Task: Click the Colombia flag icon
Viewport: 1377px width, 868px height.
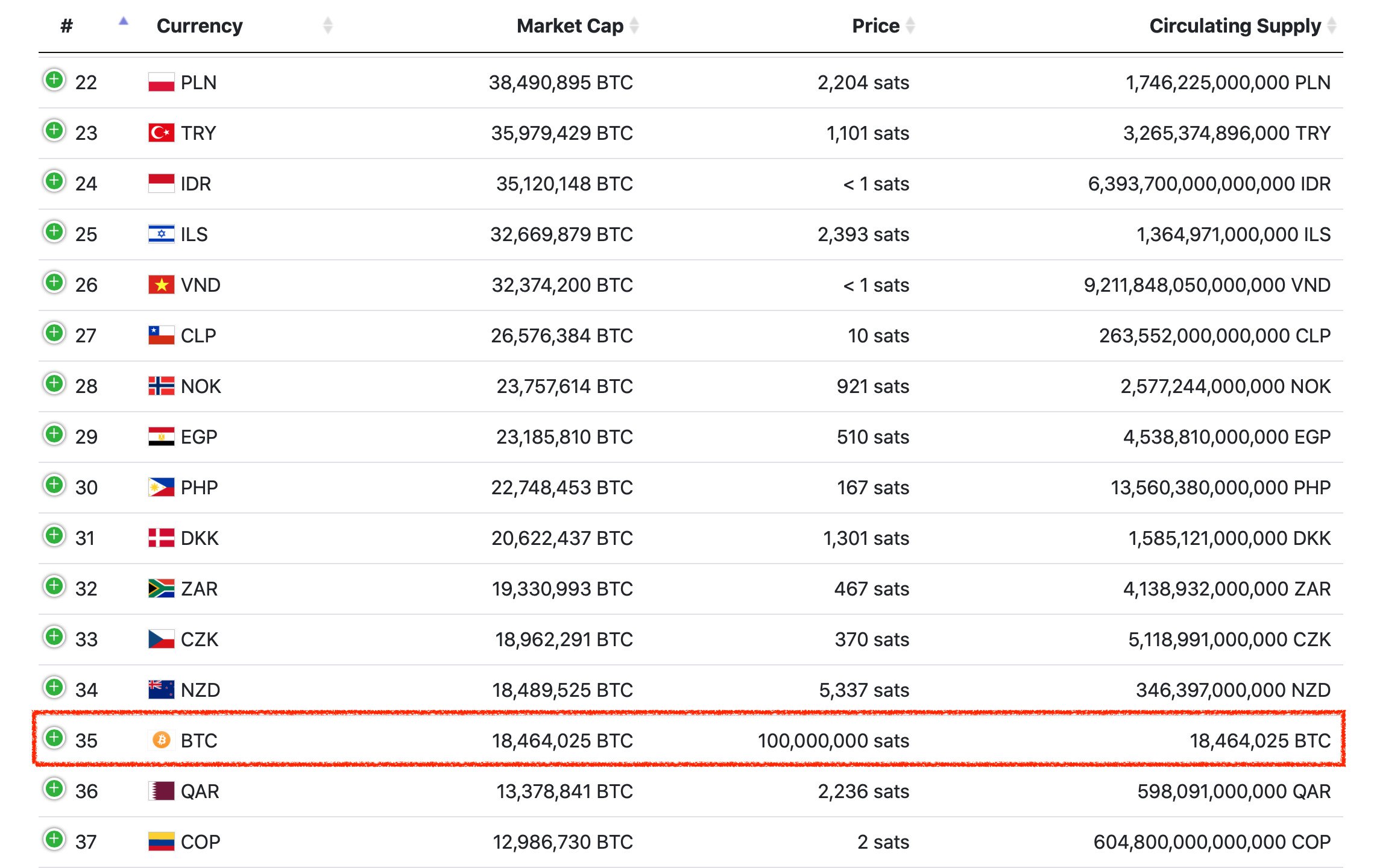Action: [161, 841]
